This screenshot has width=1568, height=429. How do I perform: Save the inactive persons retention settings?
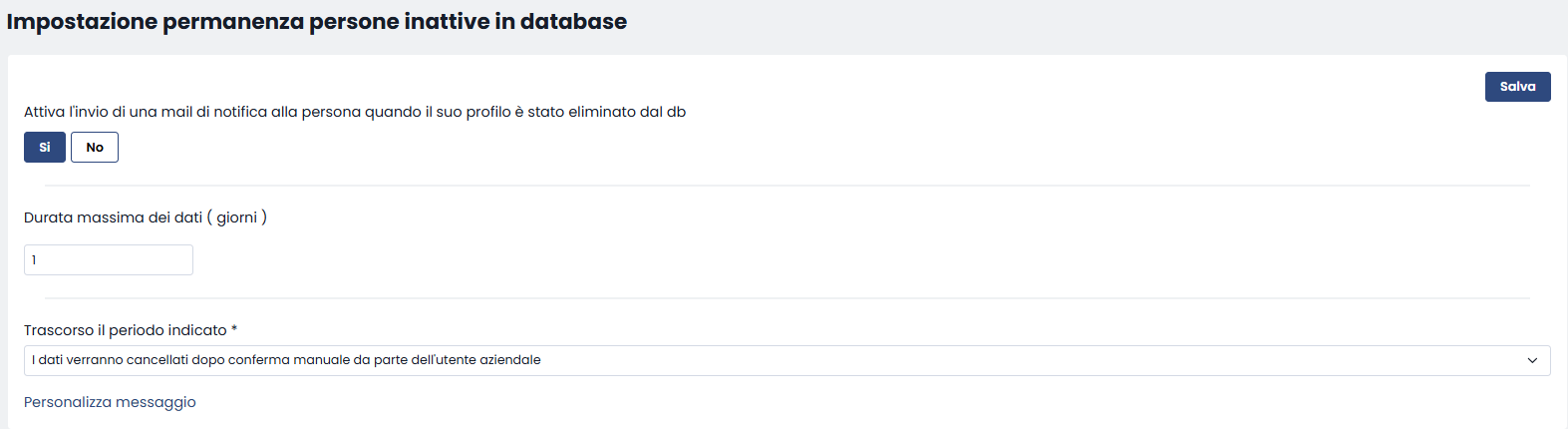pos(1517,87)
